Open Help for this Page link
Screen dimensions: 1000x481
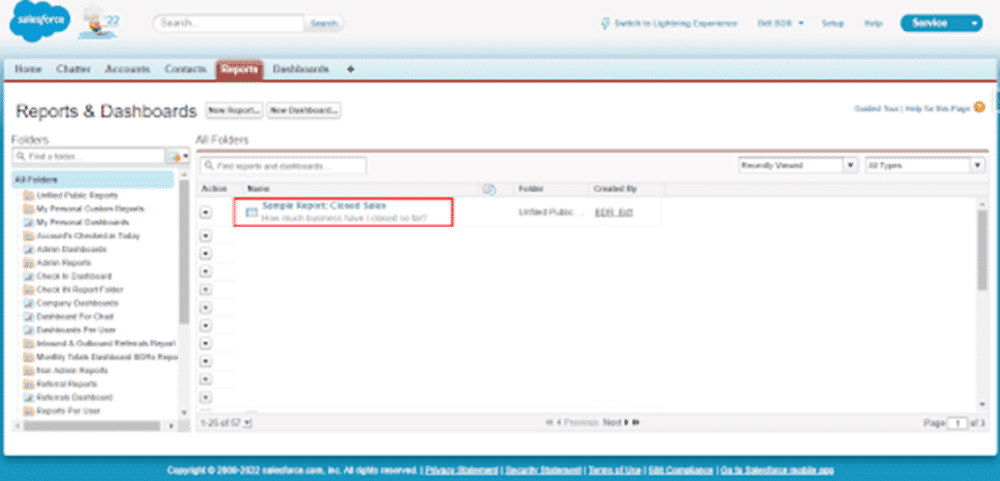(936, 108)
